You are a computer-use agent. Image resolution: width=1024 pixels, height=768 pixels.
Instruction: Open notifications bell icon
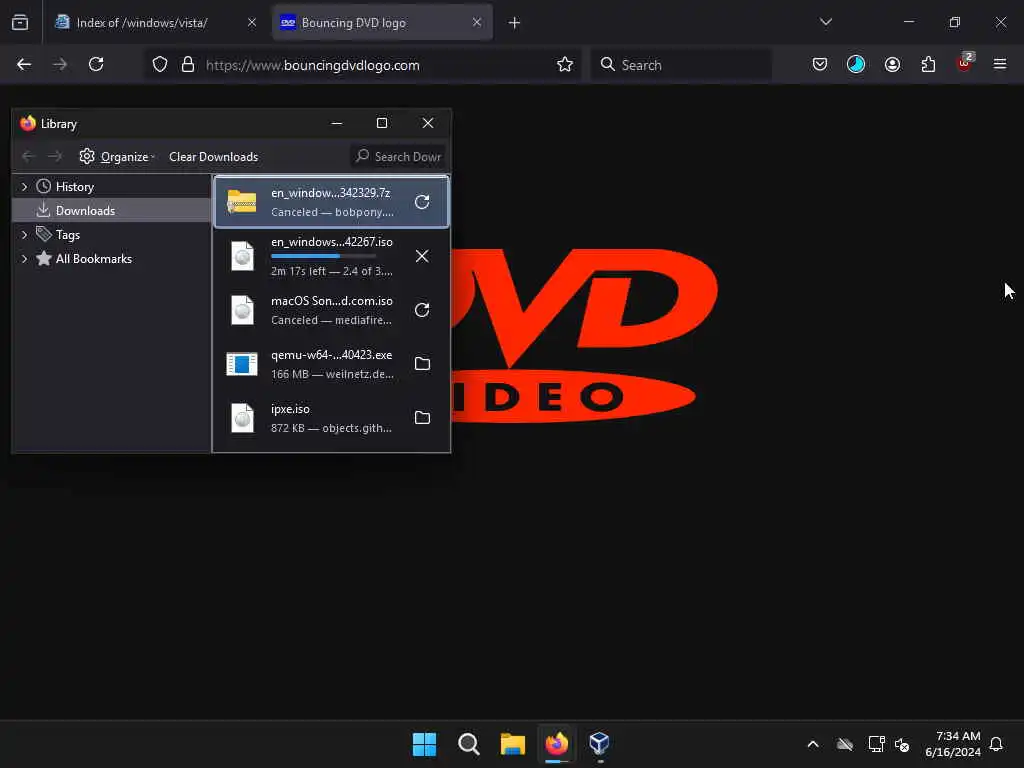tap(996, 744)
